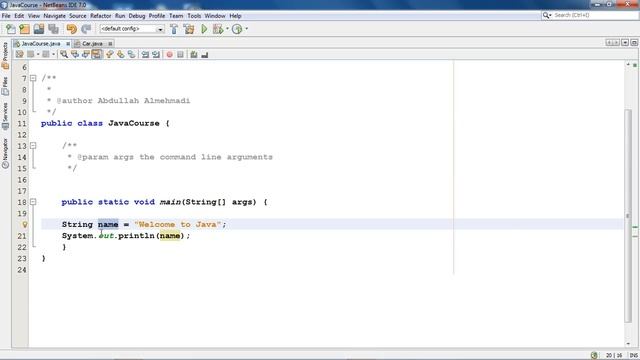Click the Undo arrow icon
The width and height of the screenshot is (640, 360).
[x=71, y=29]
